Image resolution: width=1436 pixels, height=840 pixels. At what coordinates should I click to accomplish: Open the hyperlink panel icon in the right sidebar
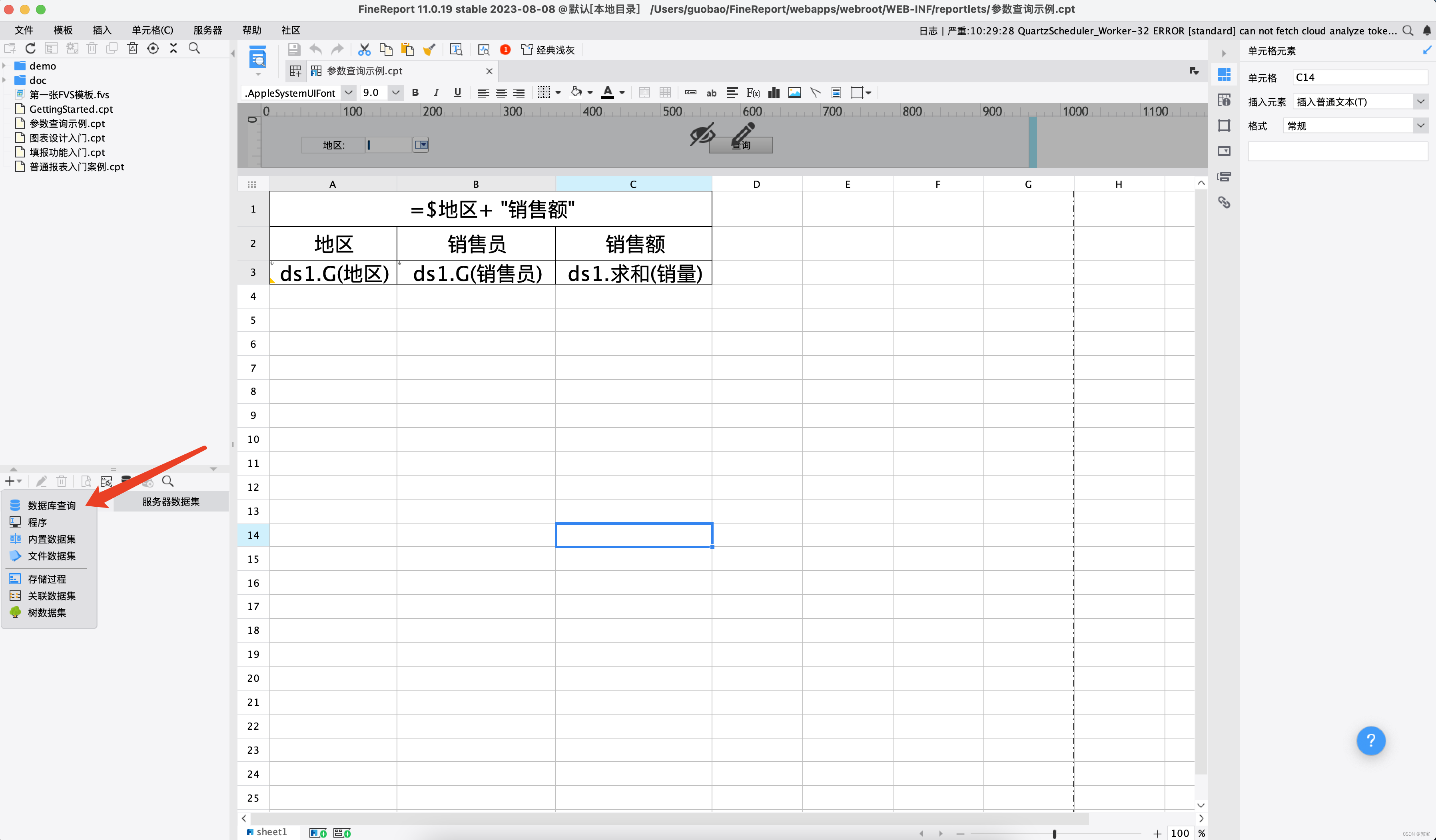click(1223, 202)
